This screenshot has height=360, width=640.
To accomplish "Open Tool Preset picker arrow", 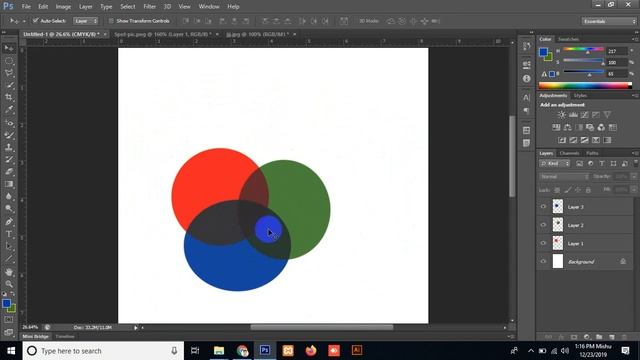I will point(24,21).
